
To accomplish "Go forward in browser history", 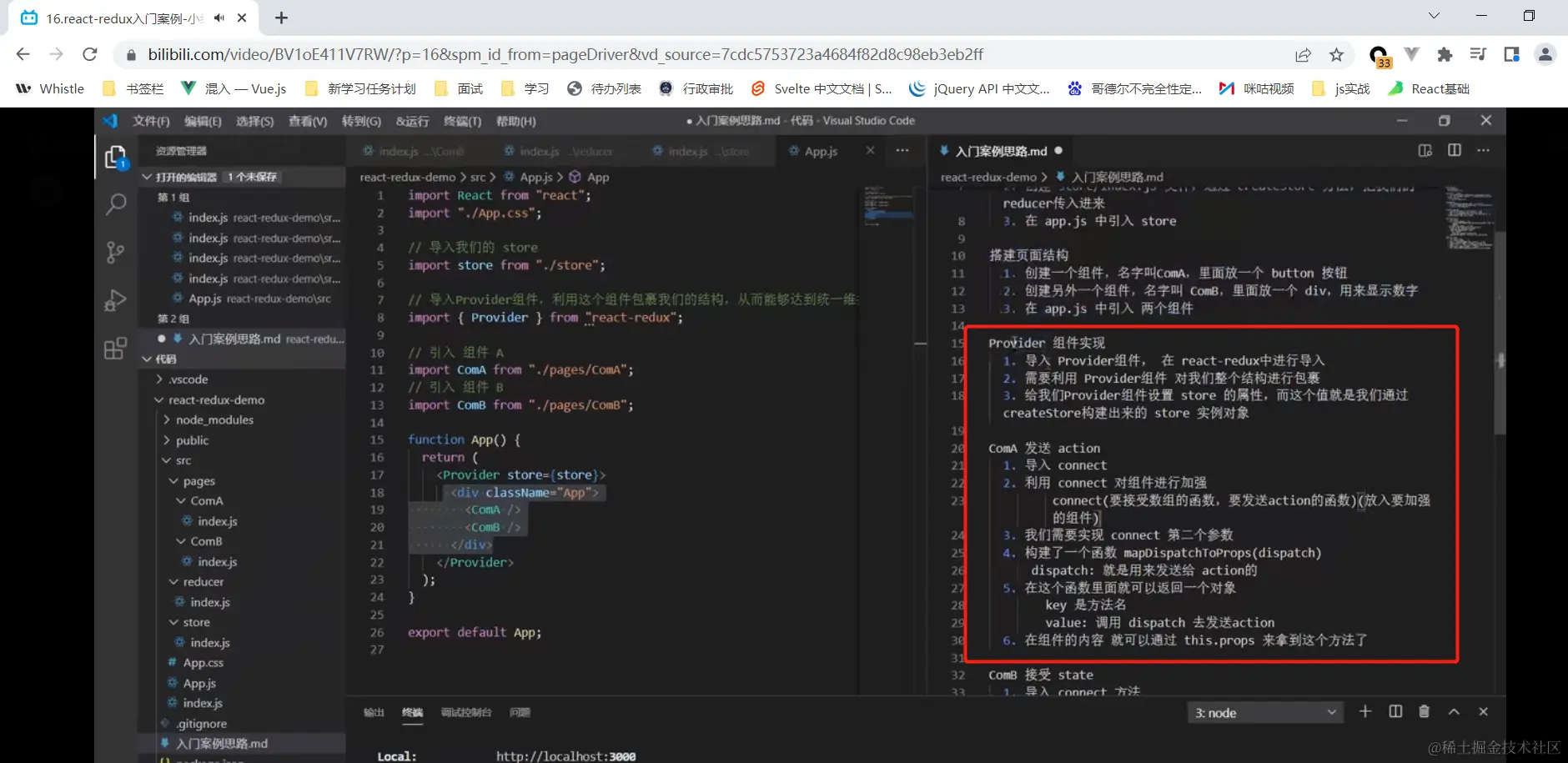I will (x=57, y=54).
